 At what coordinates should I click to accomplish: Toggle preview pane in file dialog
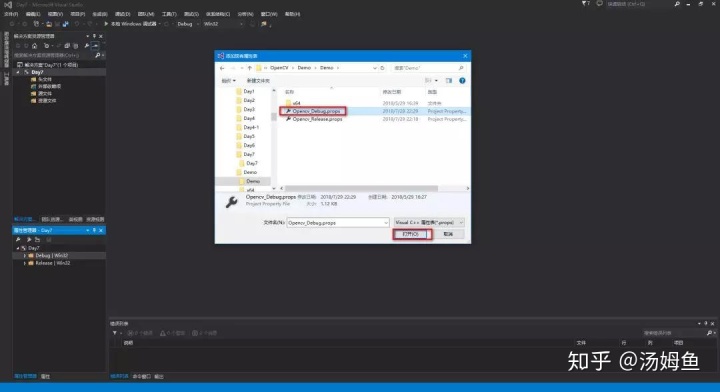pyautogui.click(x=449, y=81)
